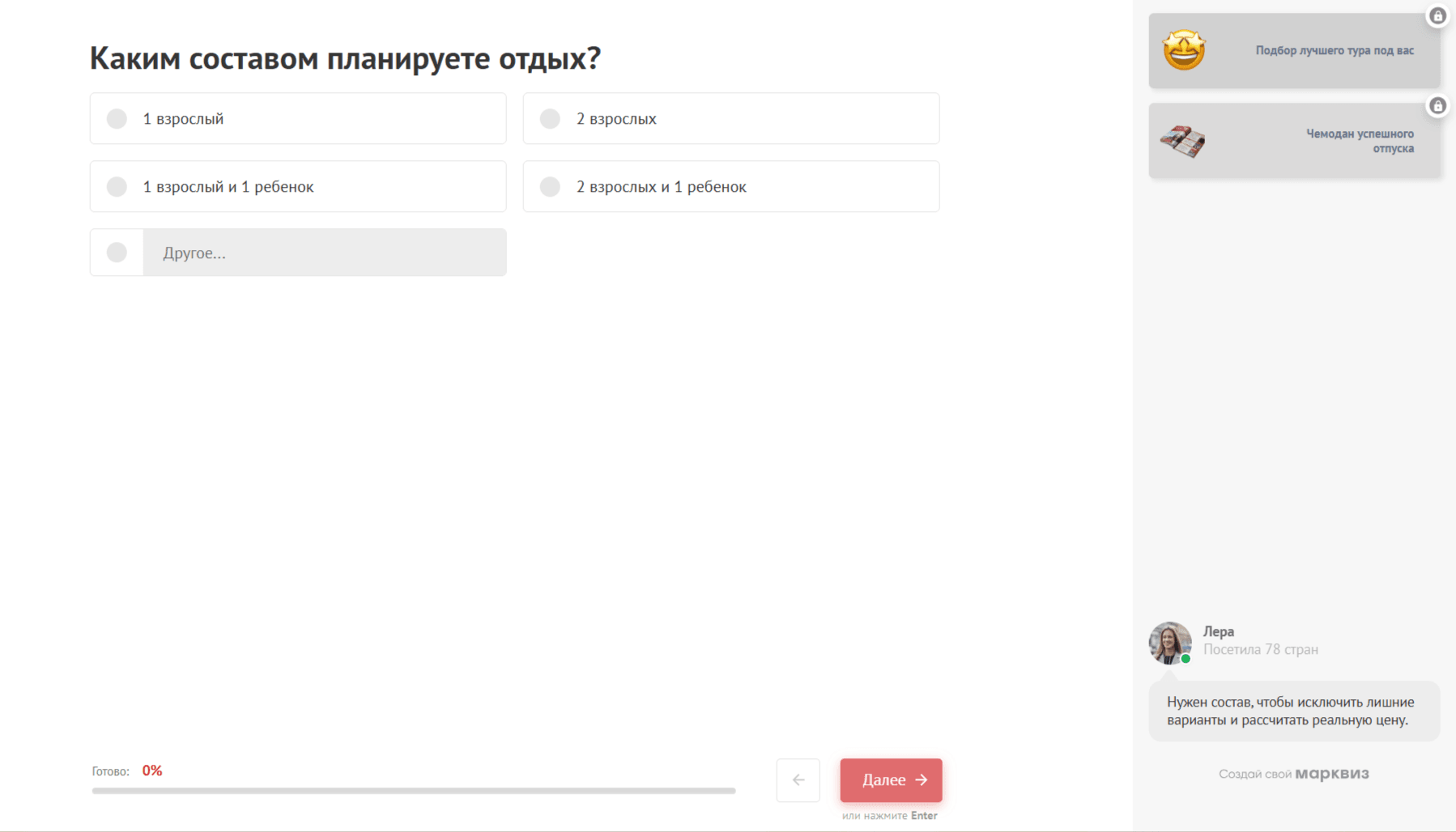The height and width of the screenshot is (832, 1456).
Task: Click the suitcase magazine icon
Action: tap(1182, 141)
